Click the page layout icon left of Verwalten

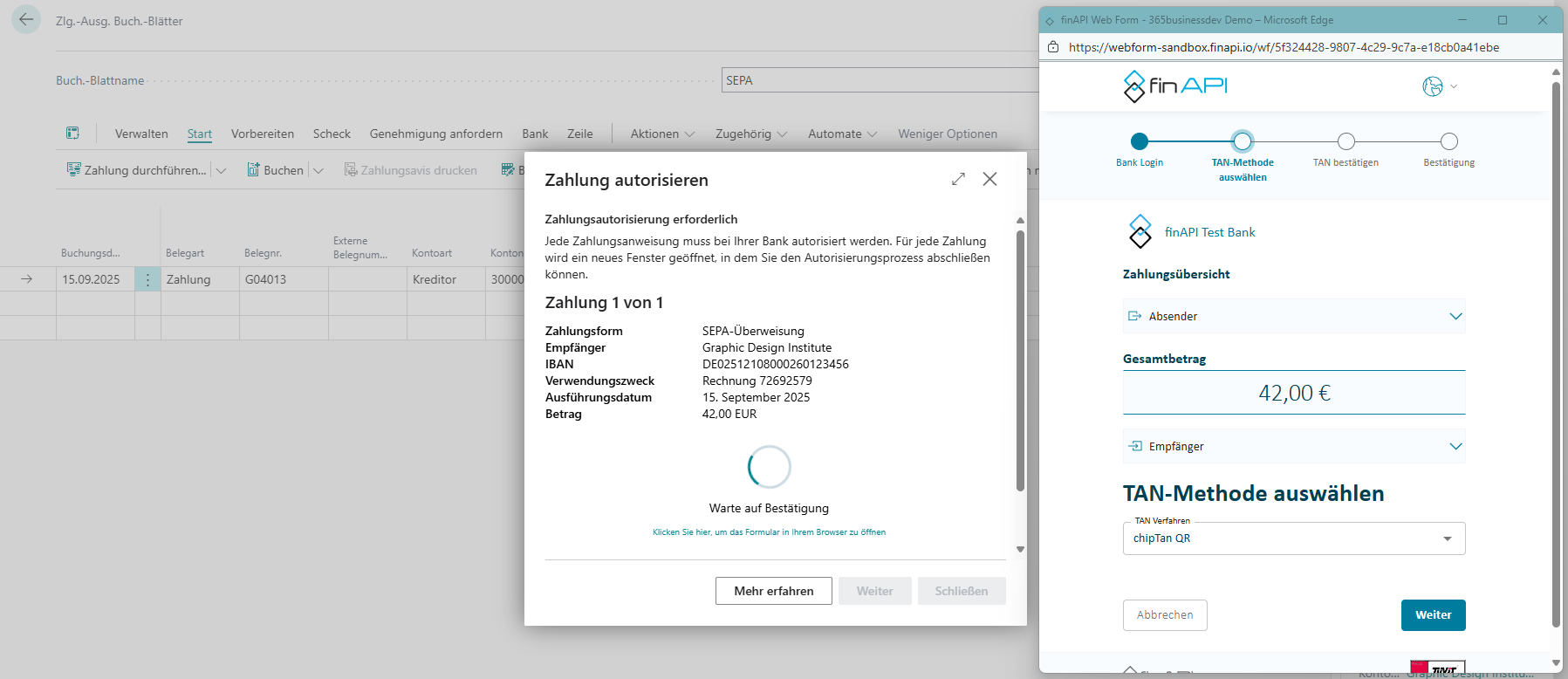[72, 134]
